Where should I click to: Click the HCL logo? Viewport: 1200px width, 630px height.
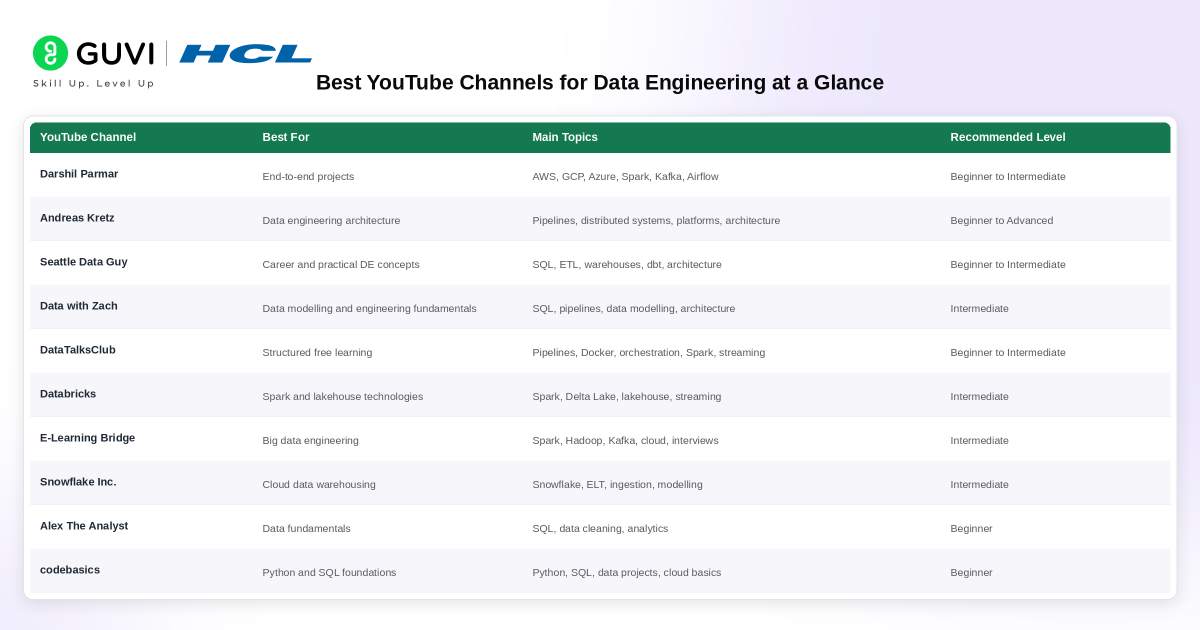pos(246,54)
